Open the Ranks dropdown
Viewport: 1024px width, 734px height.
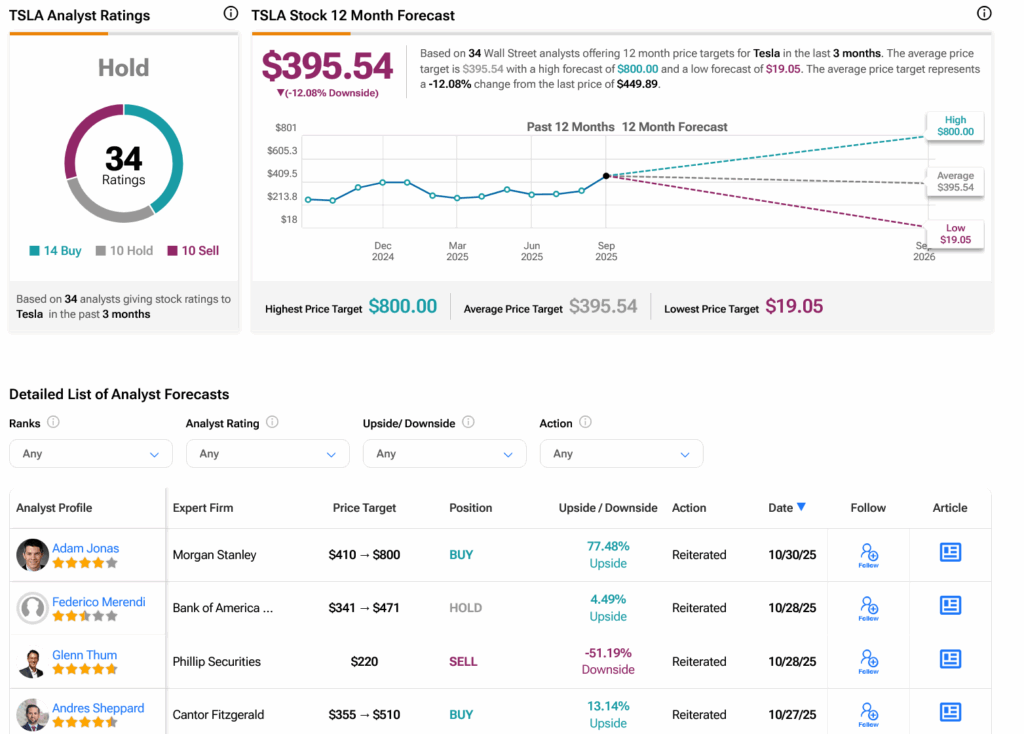pos(90,454)
